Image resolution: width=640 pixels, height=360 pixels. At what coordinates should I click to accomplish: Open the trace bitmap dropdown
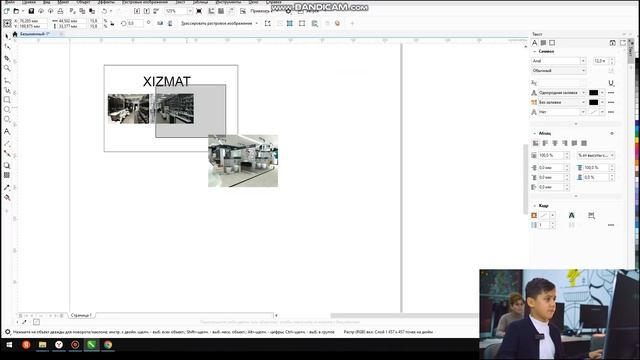click(x=257, y=24)
